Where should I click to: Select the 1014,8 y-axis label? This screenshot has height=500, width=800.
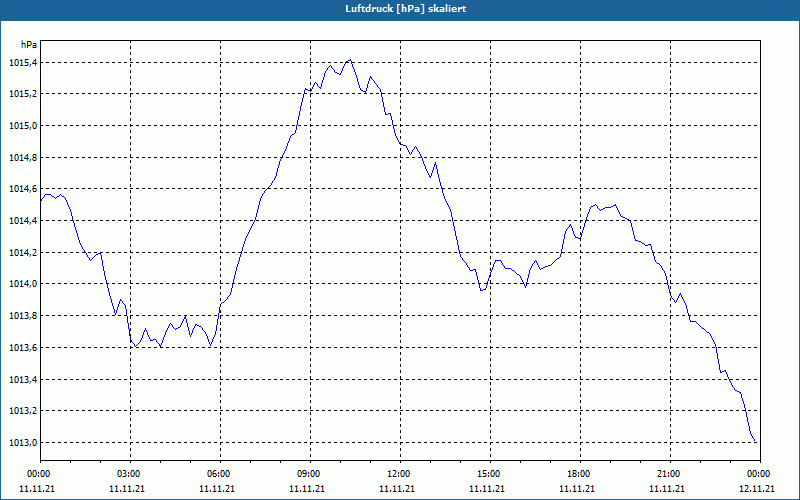tap(23, 158)
